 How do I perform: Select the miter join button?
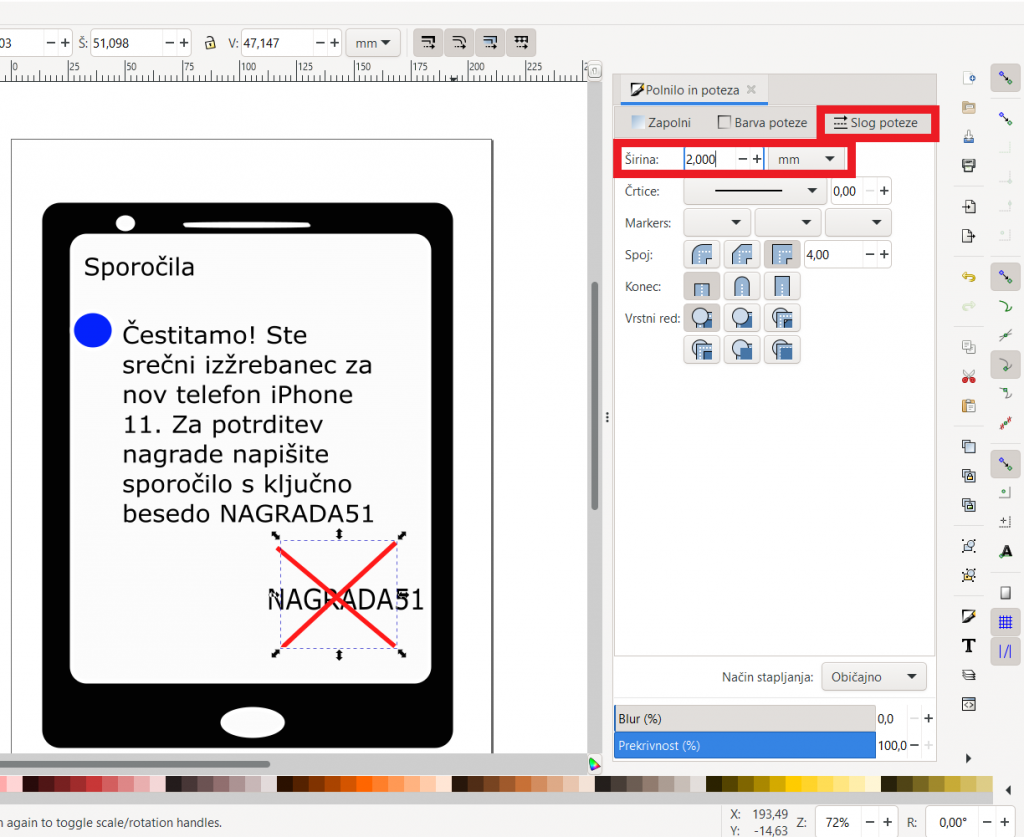[x=782, y=255]
